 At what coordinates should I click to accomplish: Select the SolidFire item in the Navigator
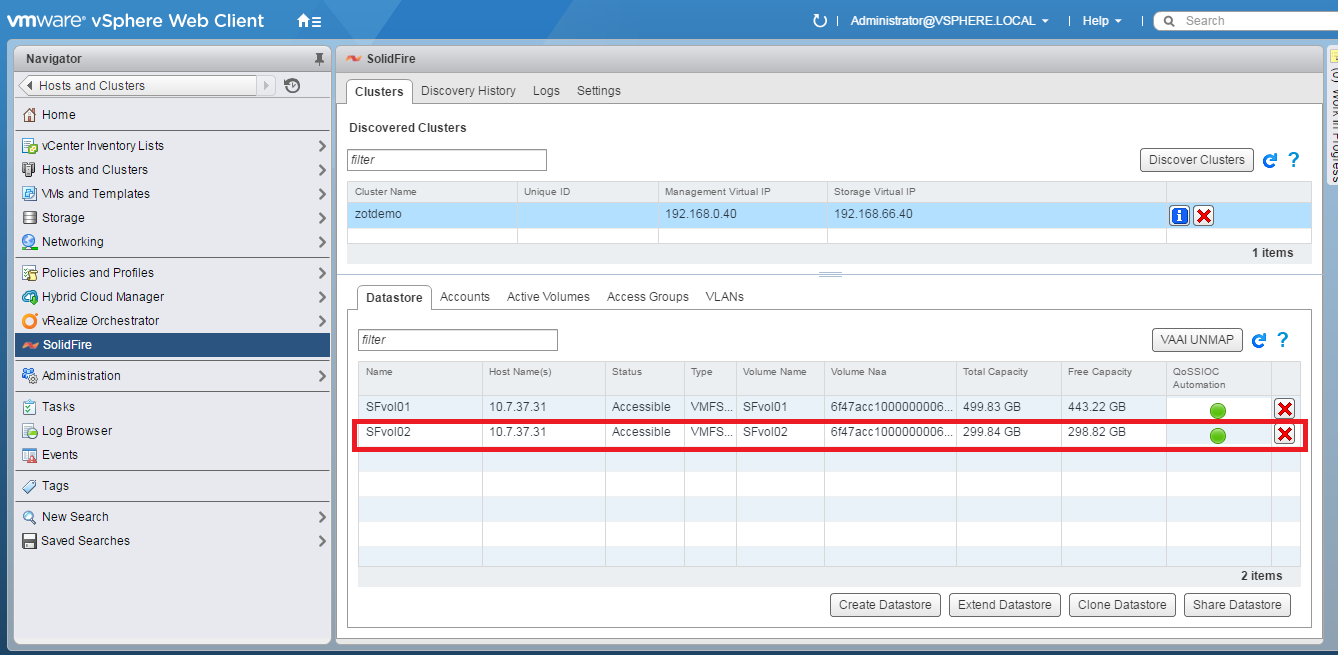tap(172, 345)
